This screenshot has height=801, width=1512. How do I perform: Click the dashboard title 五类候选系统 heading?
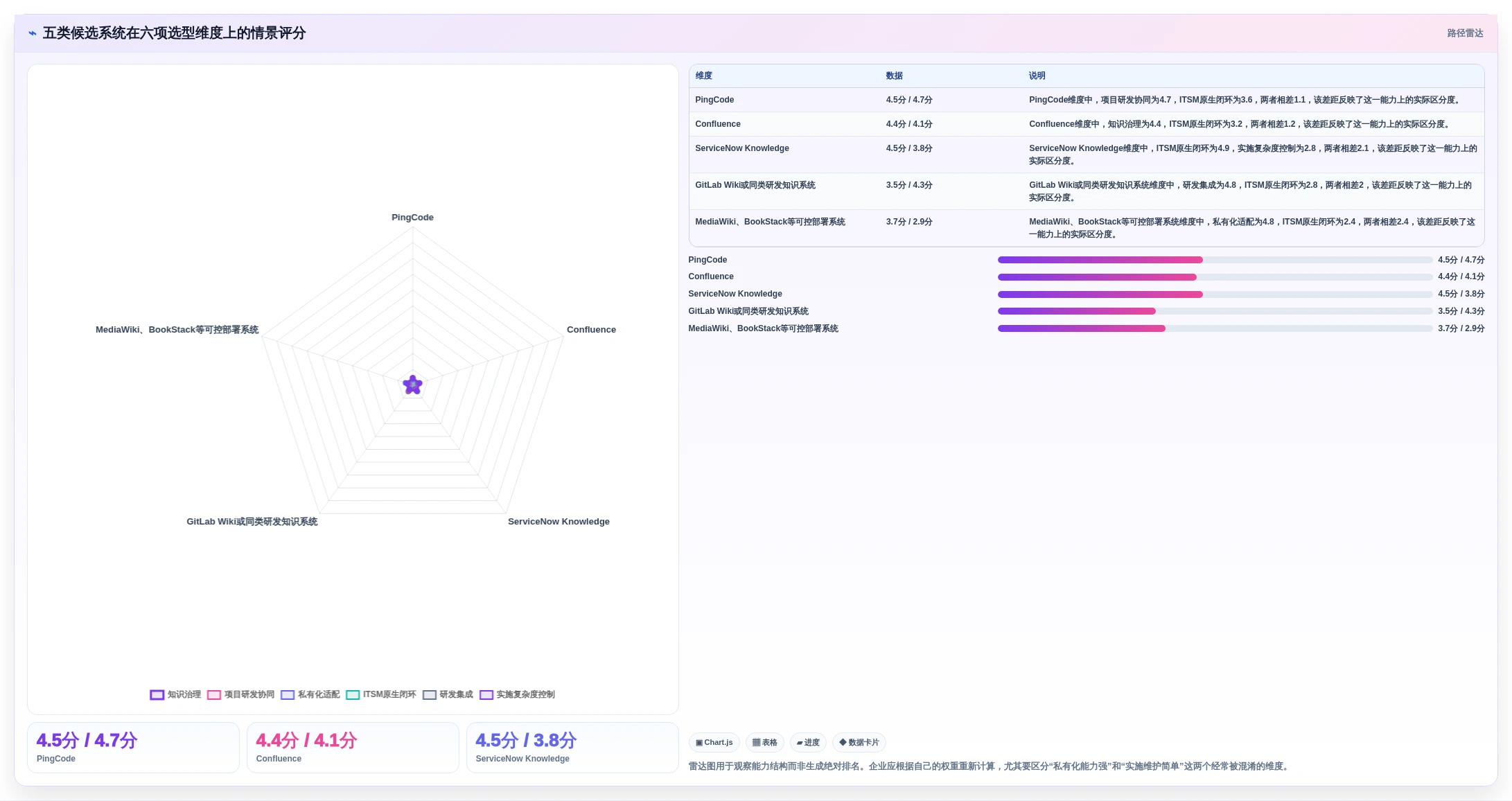click(x=174, y=33)
